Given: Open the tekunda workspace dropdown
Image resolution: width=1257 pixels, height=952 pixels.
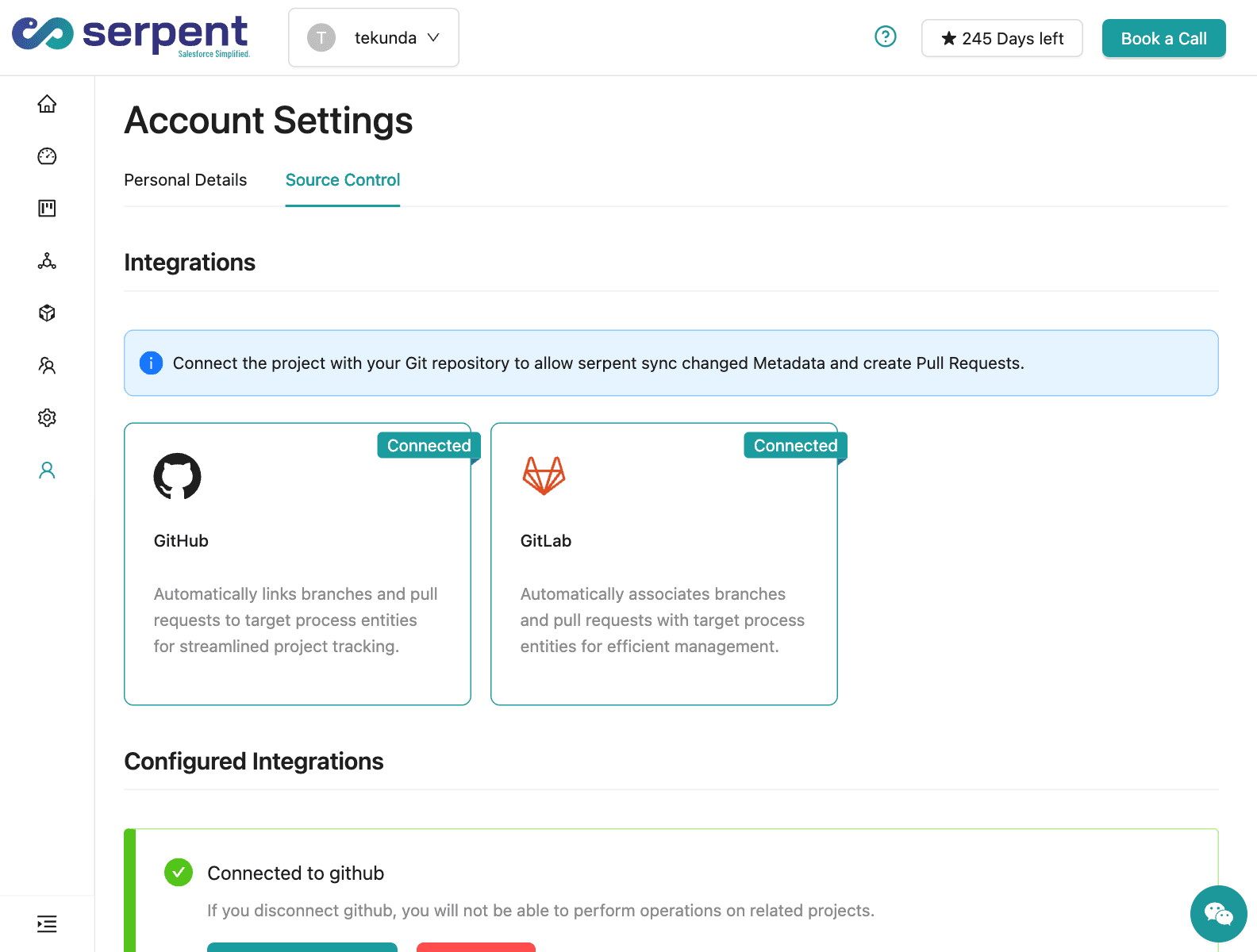Looking at the screenshot, I should click(x=374, y=38).
